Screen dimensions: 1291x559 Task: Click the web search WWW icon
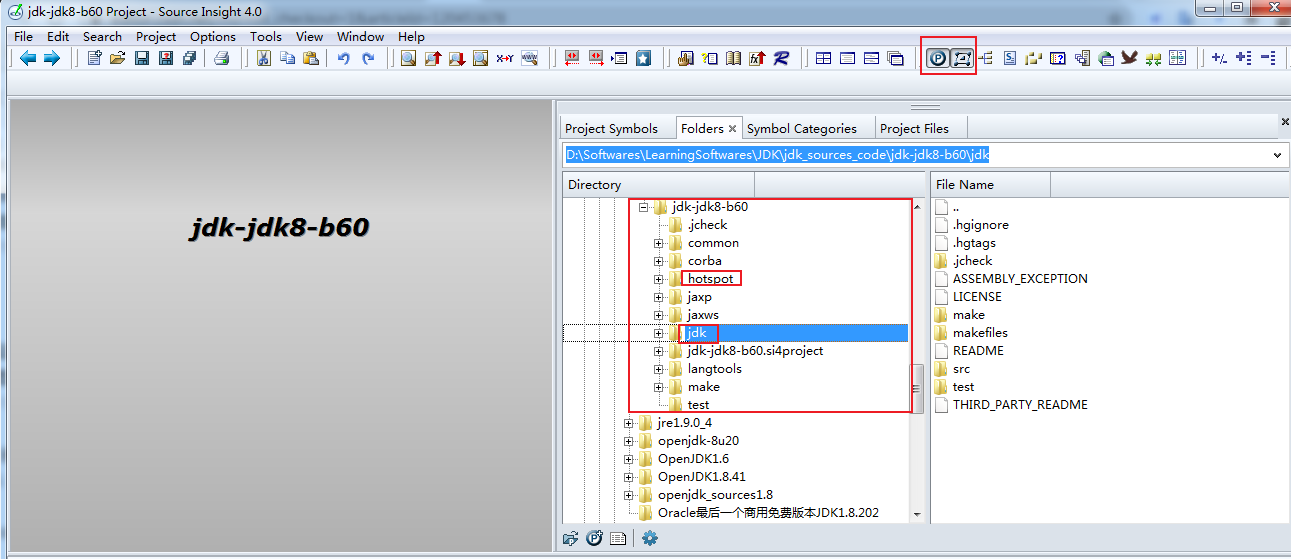click(x=530, y=58)
